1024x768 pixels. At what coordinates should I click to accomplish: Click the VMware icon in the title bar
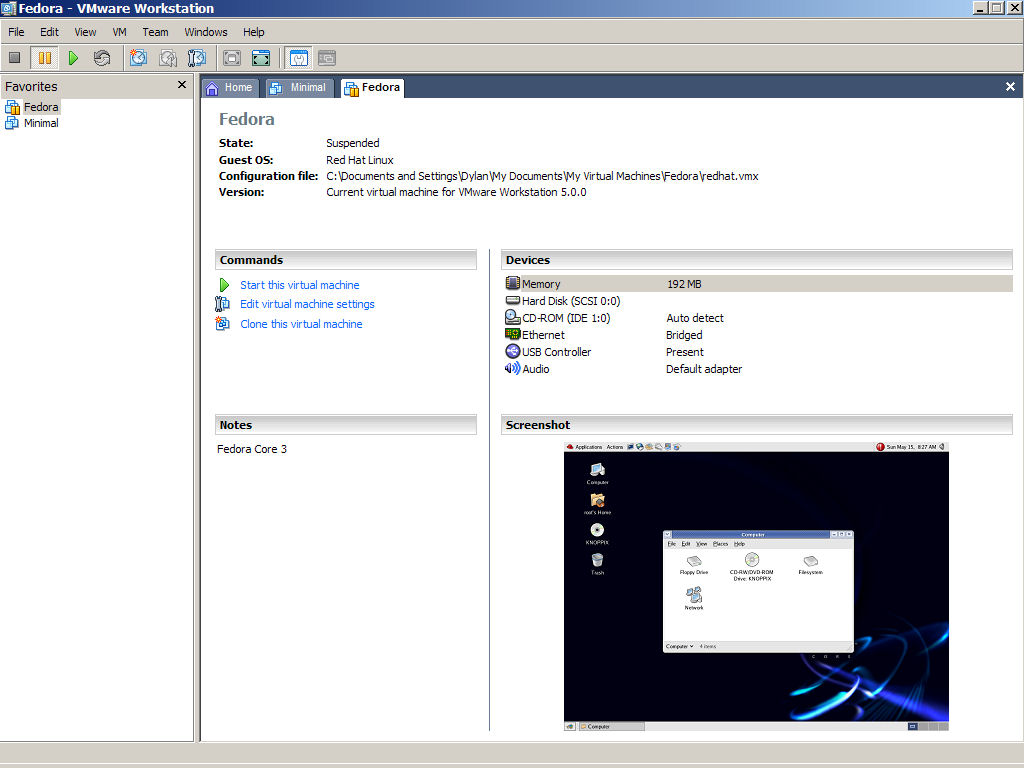pyautogui.click(x=8, y=8)
